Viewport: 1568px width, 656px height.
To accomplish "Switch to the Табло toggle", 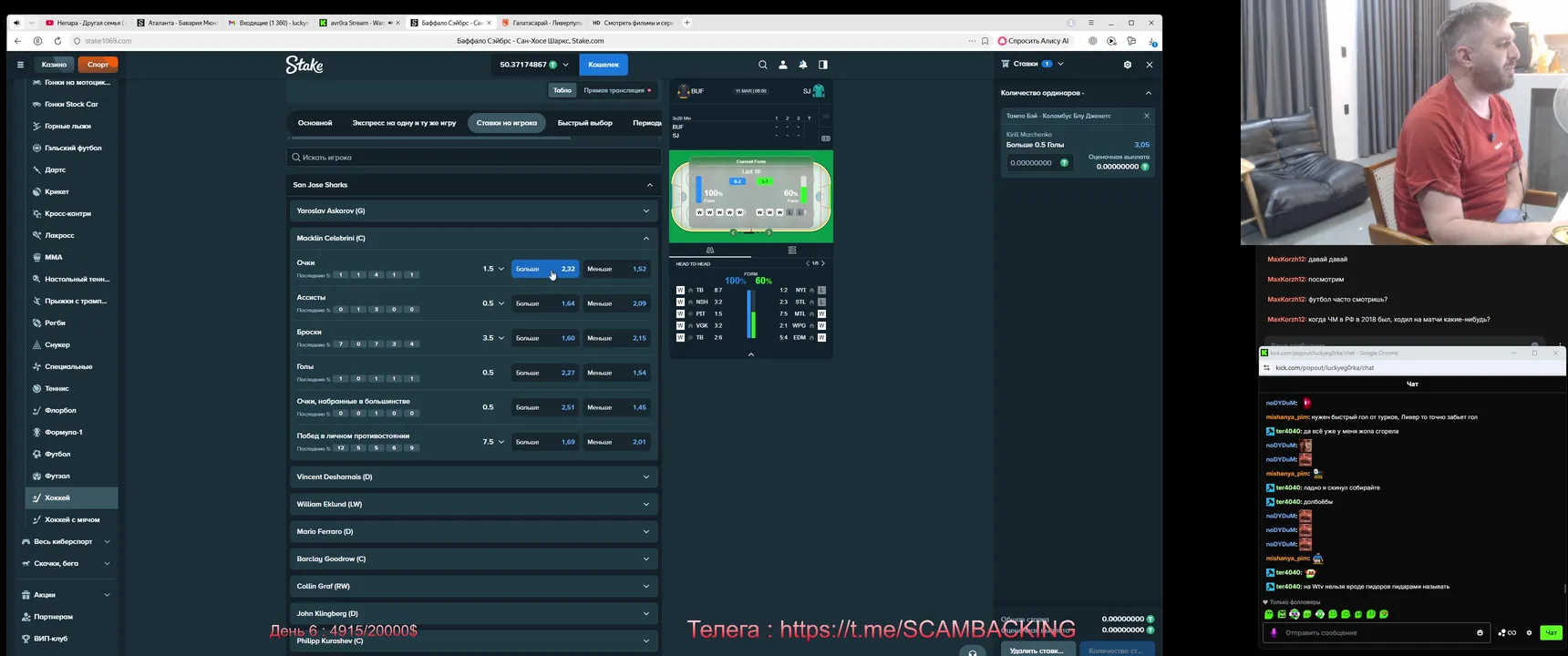I will pos(562,90).
